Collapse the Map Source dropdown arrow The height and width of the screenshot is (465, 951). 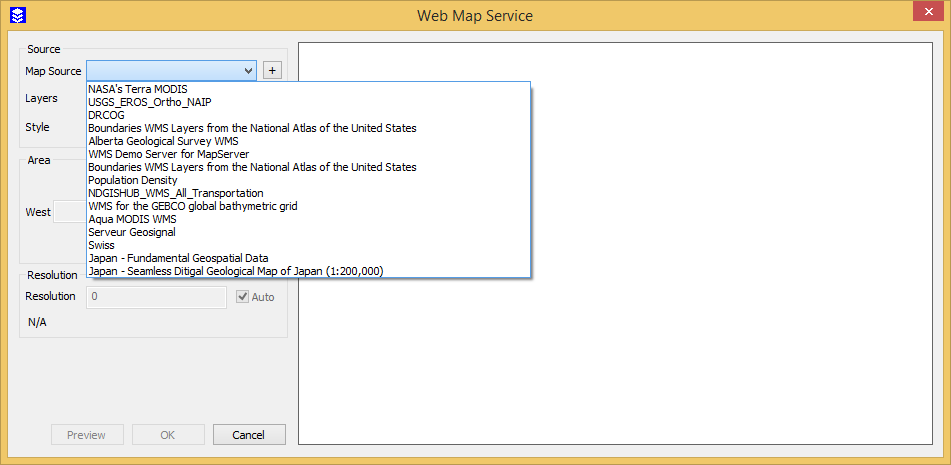click(x=247, y=71)
